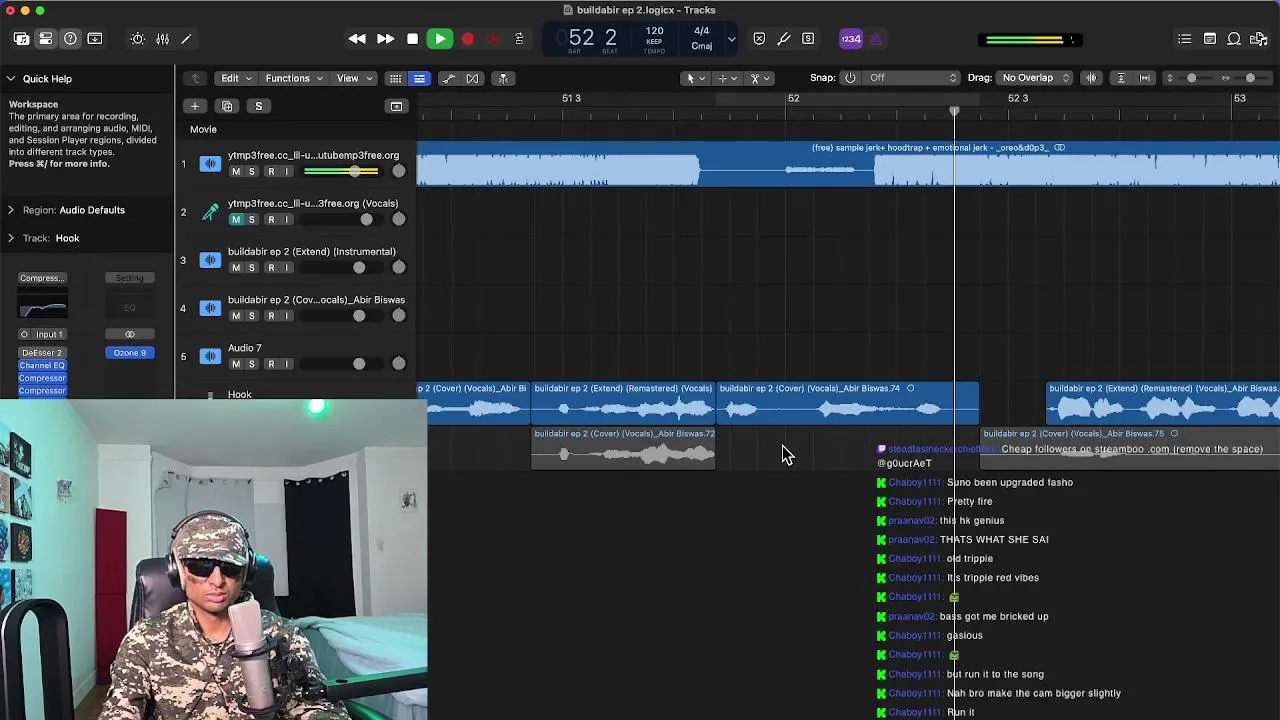Open the media Browsers icon

(1259, 39)
